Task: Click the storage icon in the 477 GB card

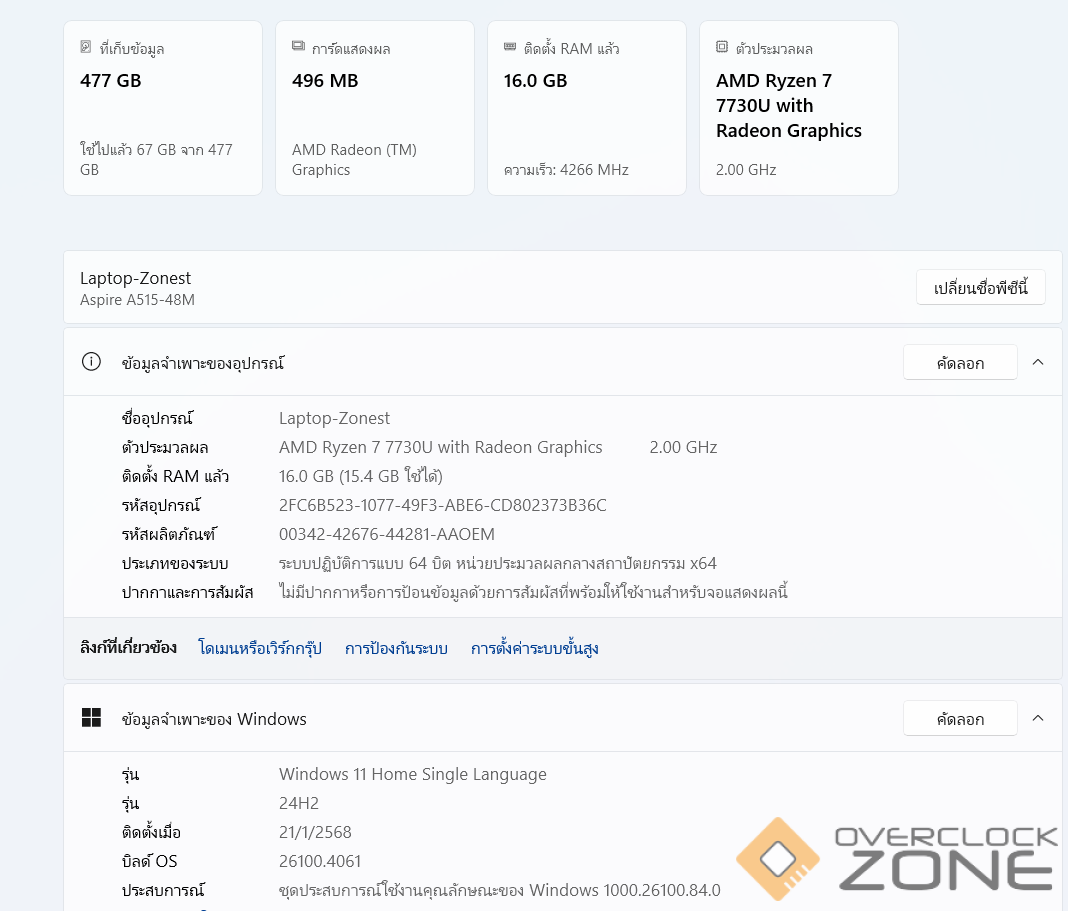Action: [86, 47]
